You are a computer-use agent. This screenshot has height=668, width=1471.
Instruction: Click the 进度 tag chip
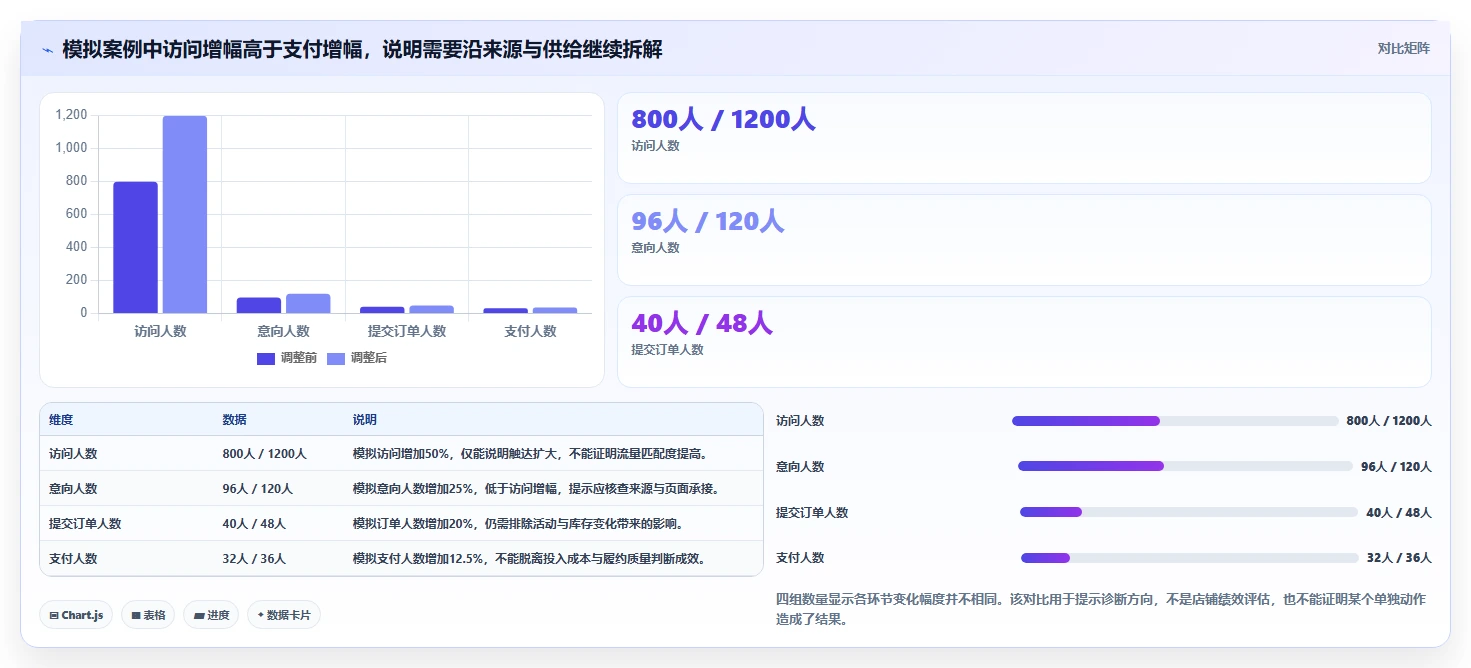pos(211,615)
